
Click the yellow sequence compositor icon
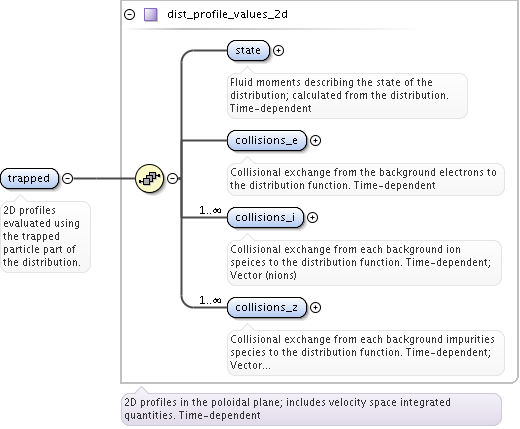pyautogui.click(x=150, y=178)
